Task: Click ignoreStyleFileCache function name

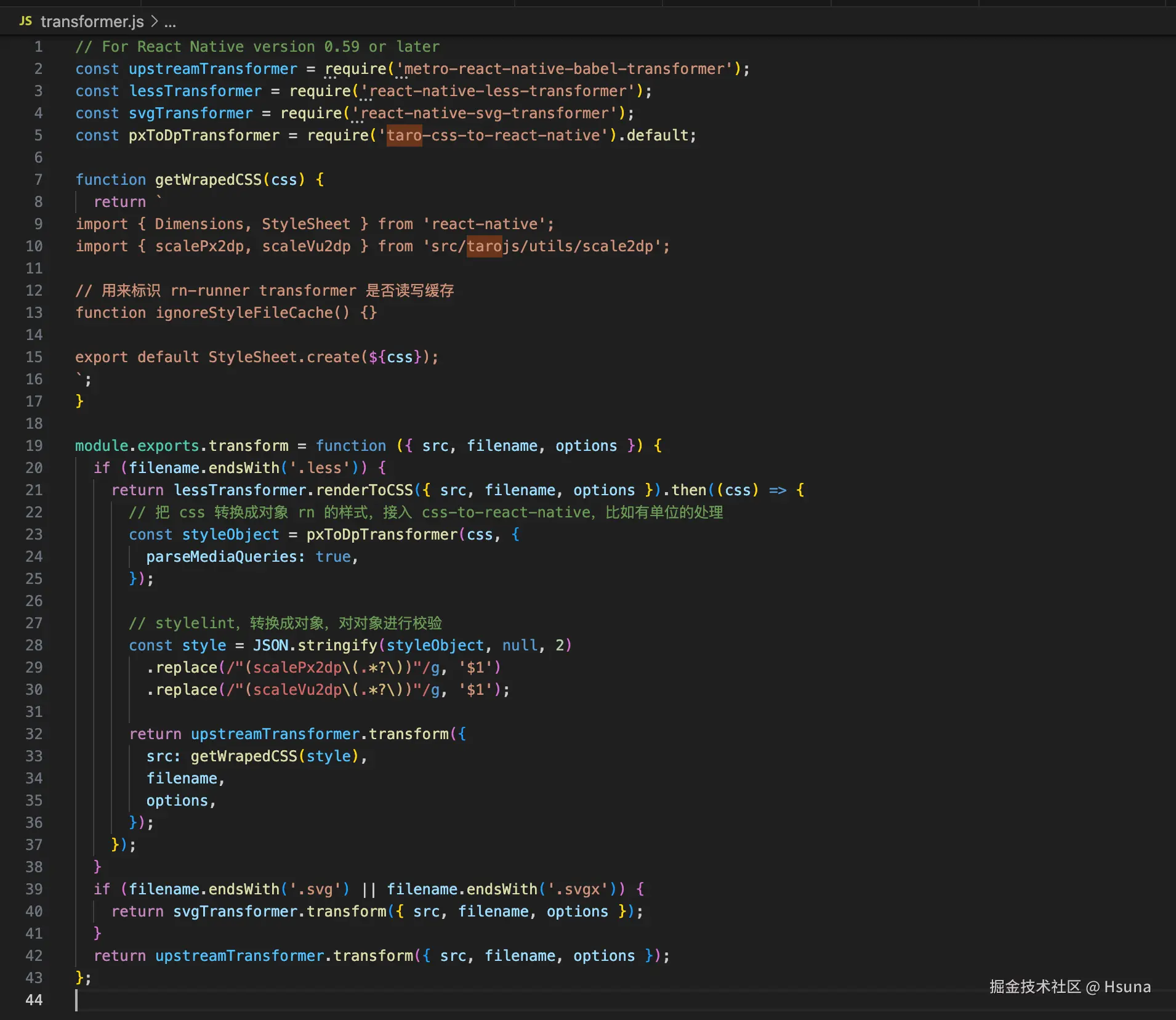Action: coord(244,313)
